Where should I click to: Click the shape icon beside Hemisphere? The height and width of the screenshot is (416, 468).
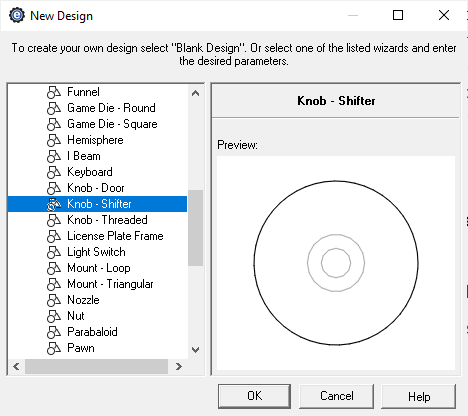click(54, 140)
